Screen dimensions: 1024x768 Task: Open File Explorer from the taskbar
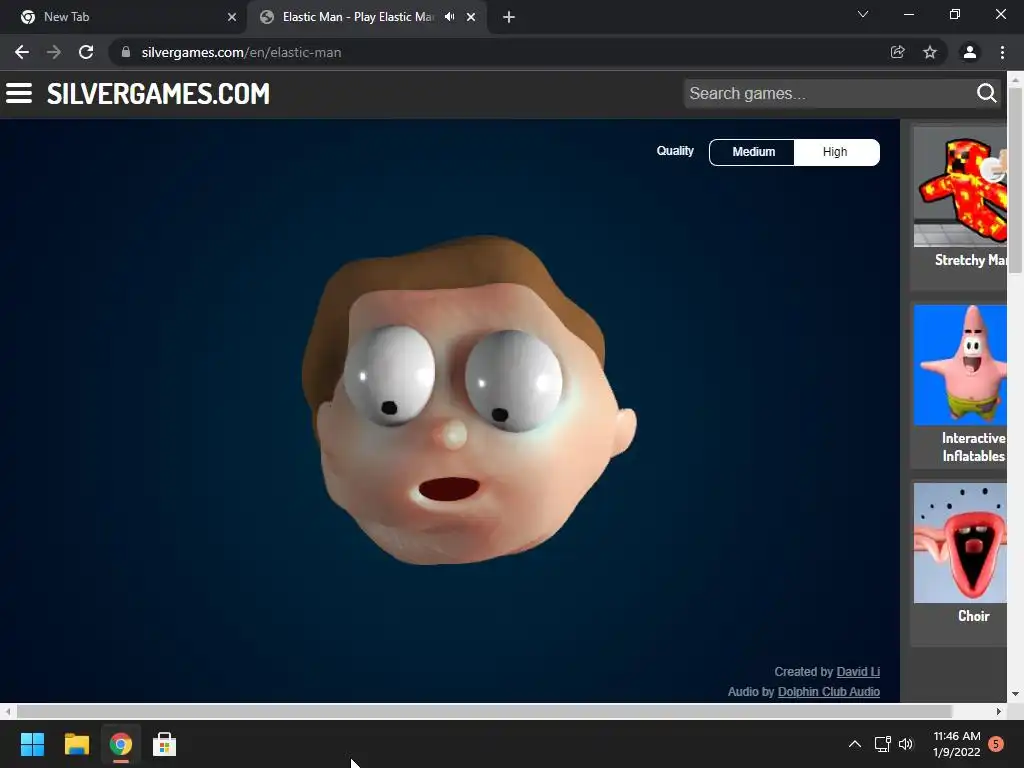pos(76,744)
